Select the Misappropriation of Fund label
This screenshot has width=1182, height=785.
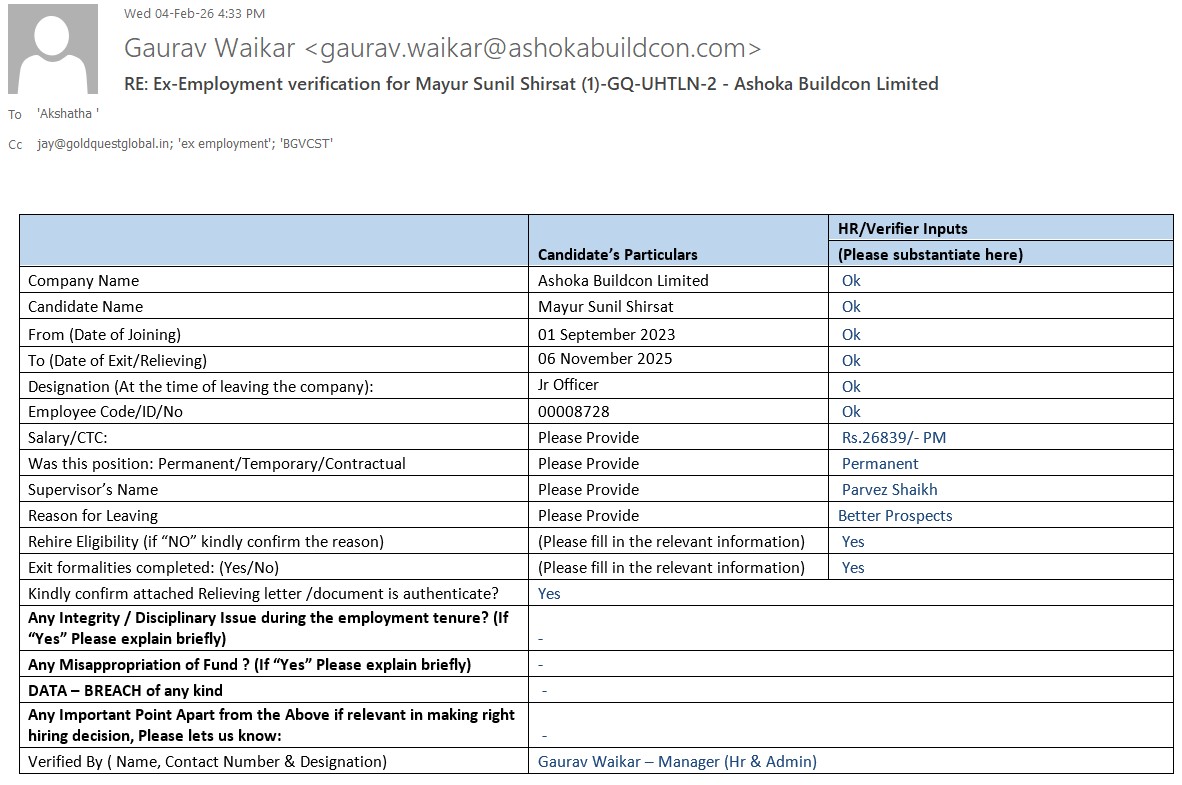pos(250,665)
